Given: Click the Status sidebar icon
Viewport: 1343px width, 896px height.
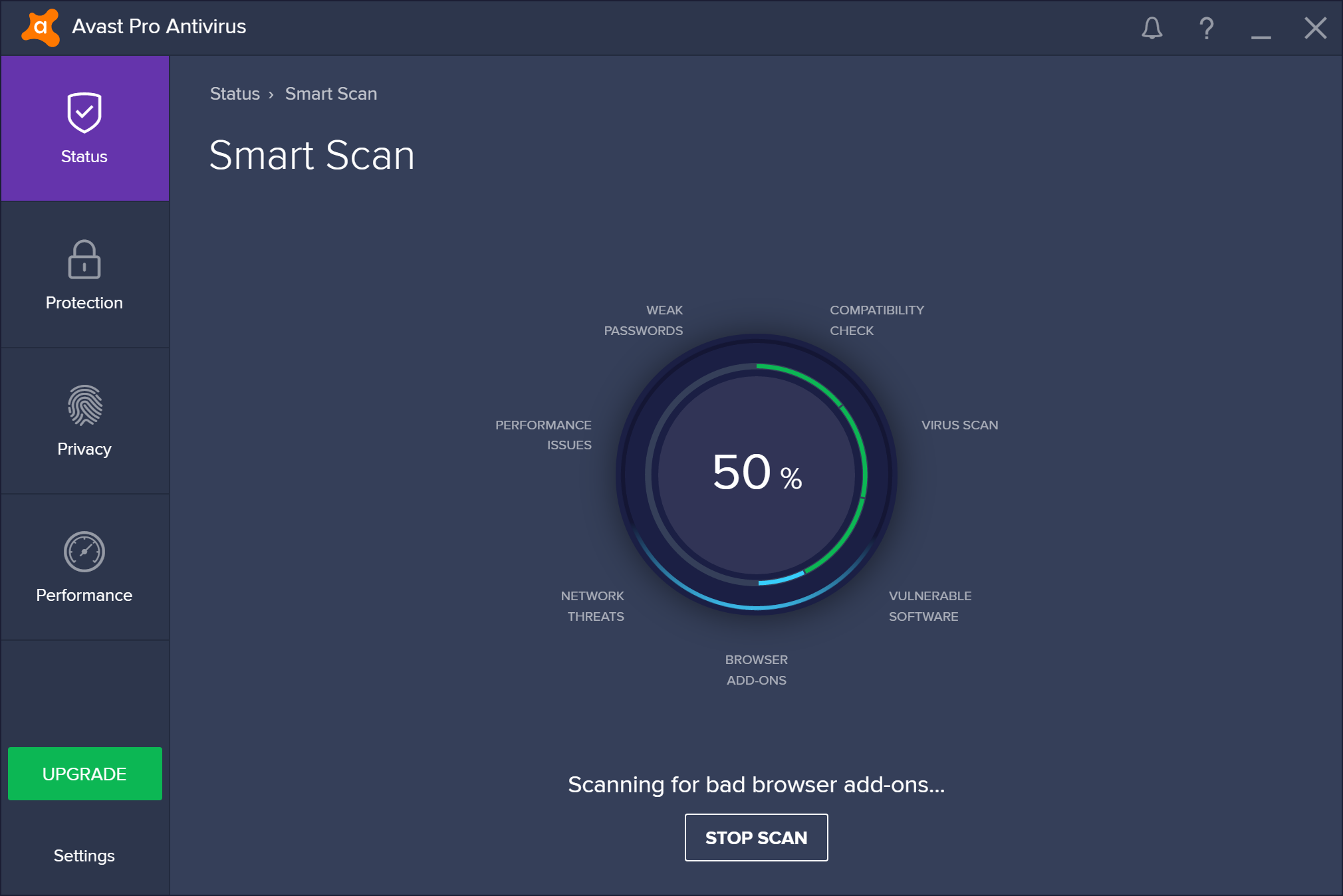Looking at the screenshot, I should [84, 129].
